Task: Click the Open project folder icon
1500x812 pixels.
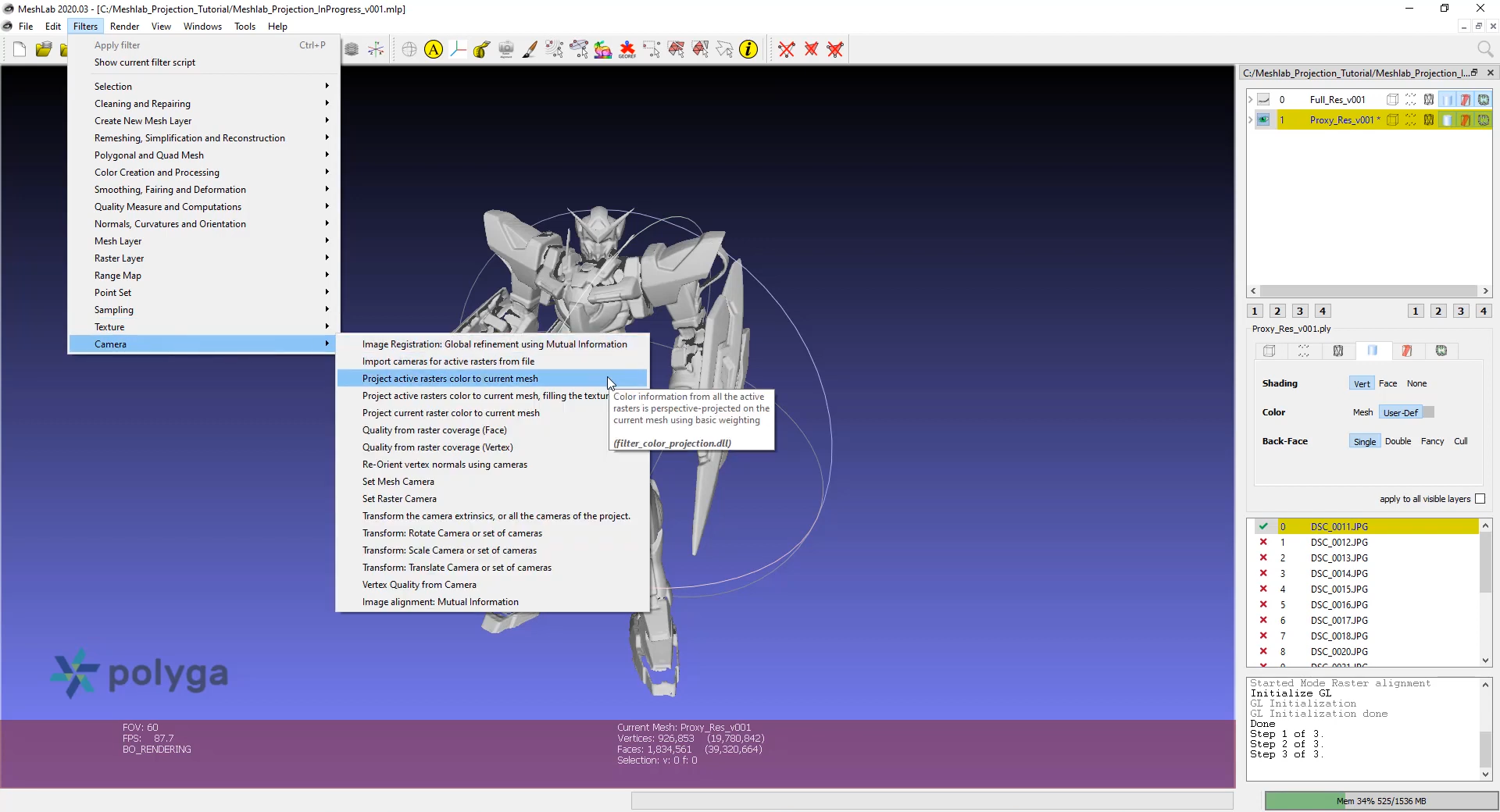Action: pyautogui.click(x=44, y=50)
